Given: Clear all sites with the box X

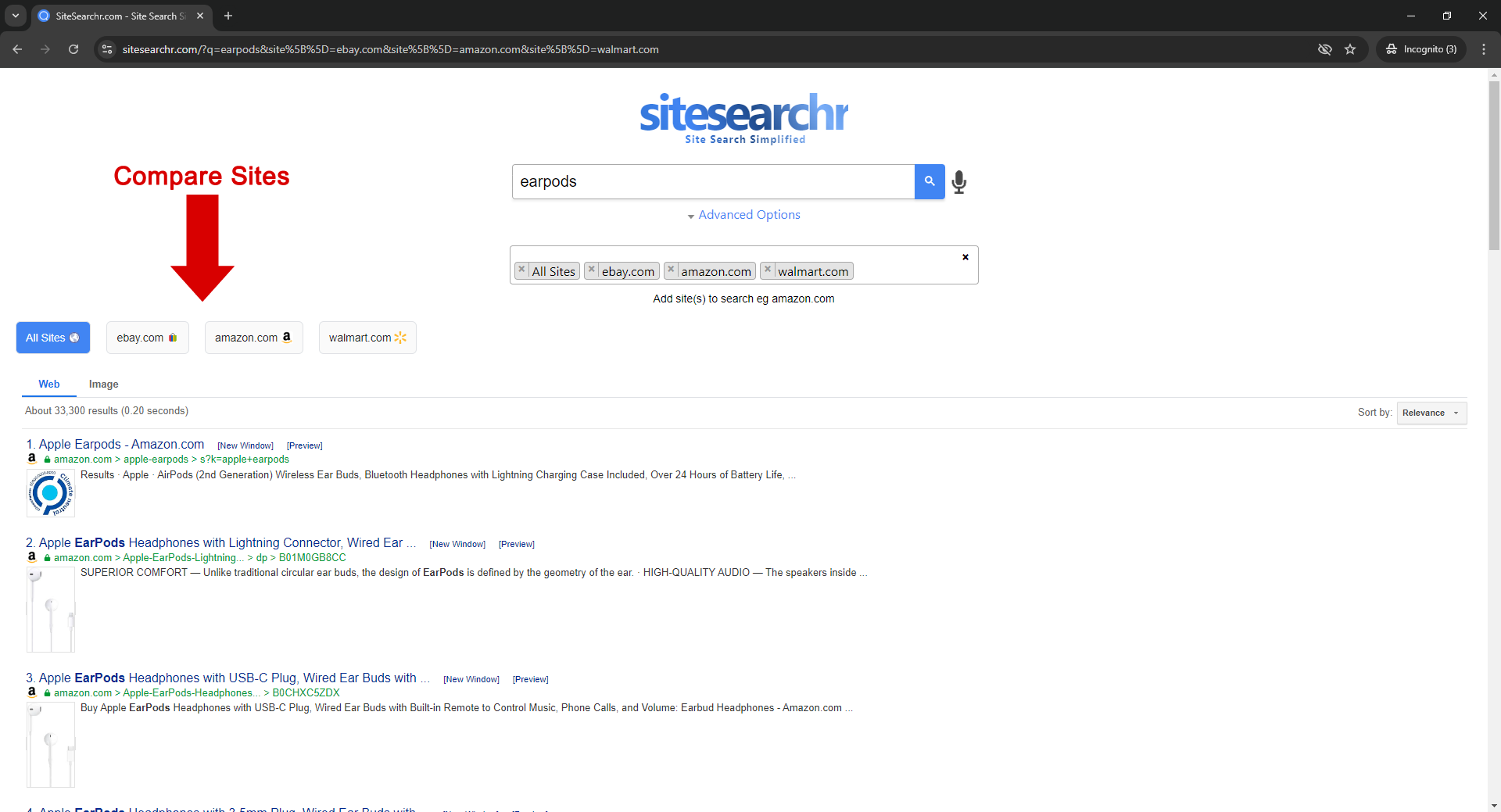Looking at the screenshot, I should click(965, 257).
